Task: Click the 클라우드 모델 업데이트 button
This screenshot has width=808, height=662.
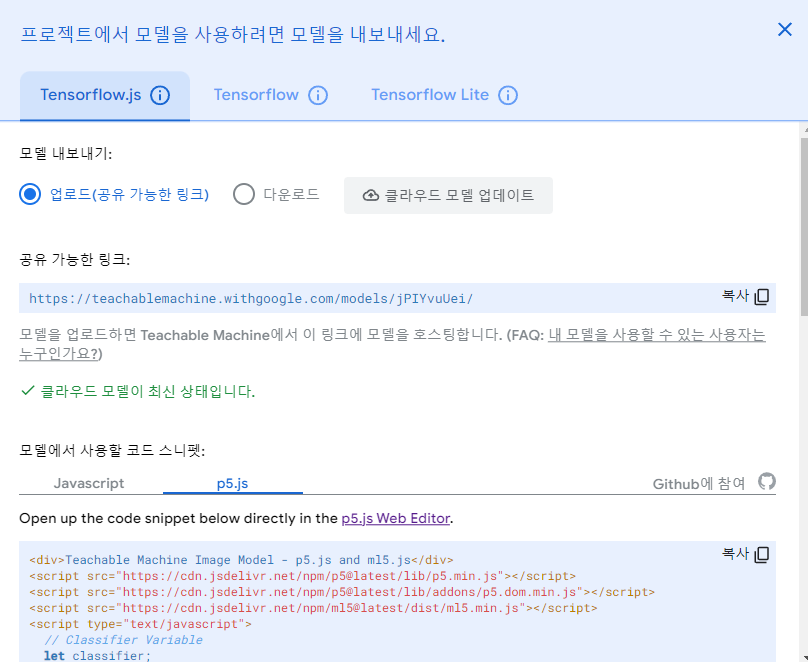Action: tap(448, 195)
